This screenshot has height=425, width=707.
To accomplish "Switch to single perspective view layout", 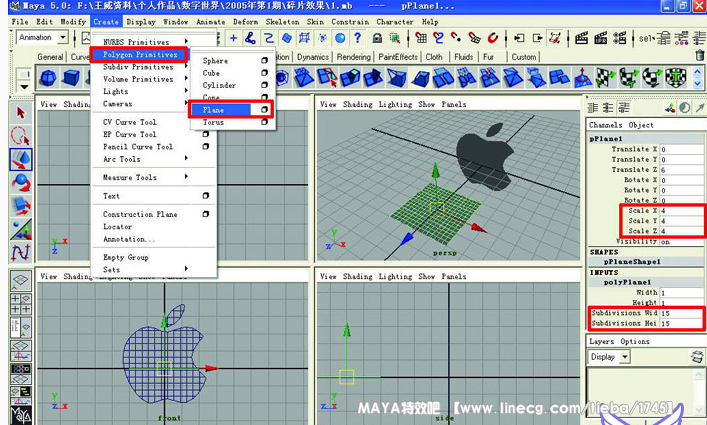I will (x=21, y=281).
